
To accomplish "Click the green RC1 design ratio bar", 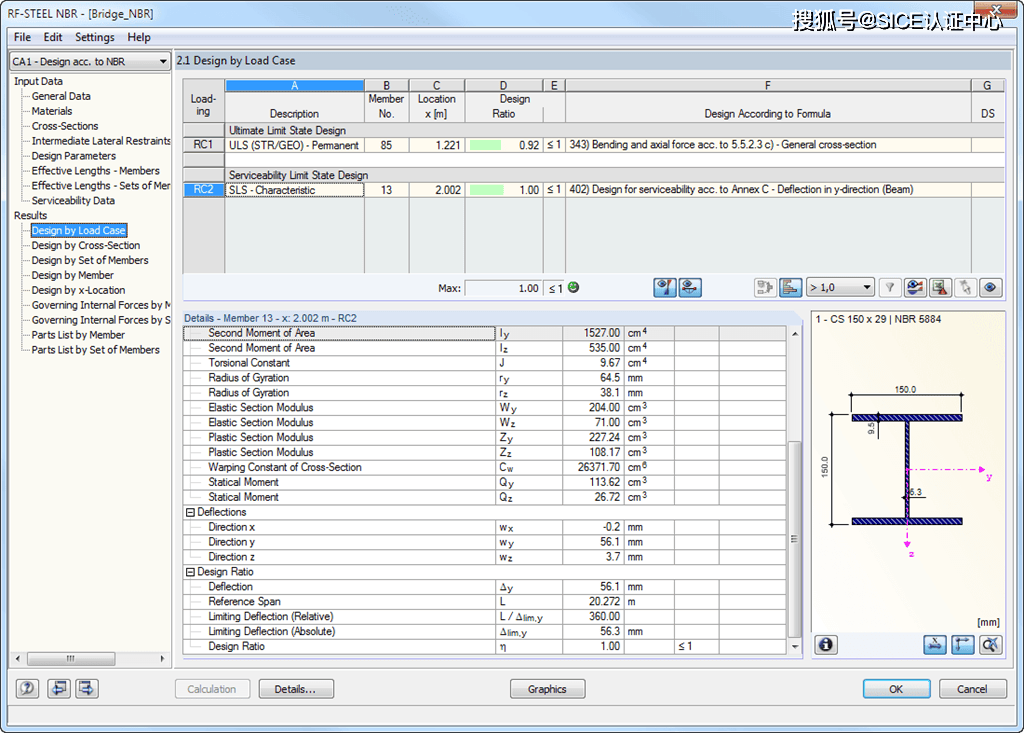I will pyautogui.click(x=485, y=145).
